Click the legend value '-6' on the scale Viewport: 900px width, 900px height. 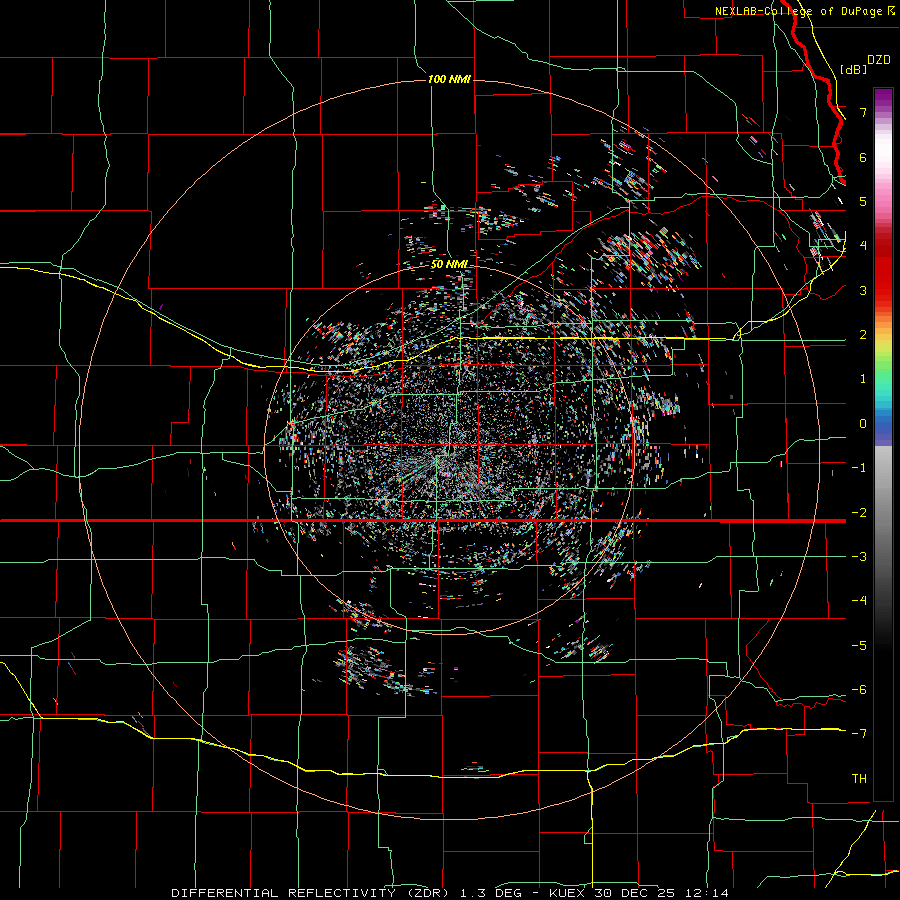click(859, 690)
